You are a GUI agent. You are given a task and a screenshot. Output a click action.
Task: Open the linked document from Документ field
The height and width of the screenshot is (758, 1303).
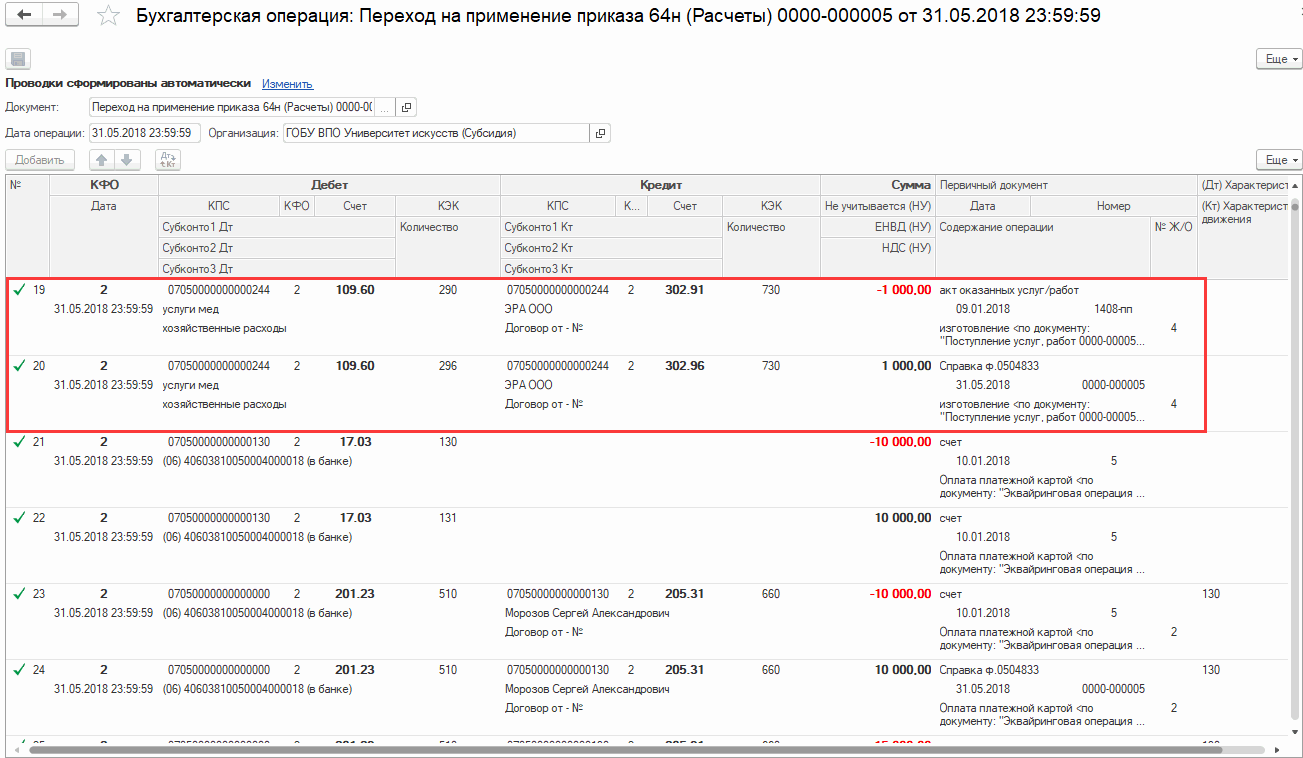tap(406, 107)
